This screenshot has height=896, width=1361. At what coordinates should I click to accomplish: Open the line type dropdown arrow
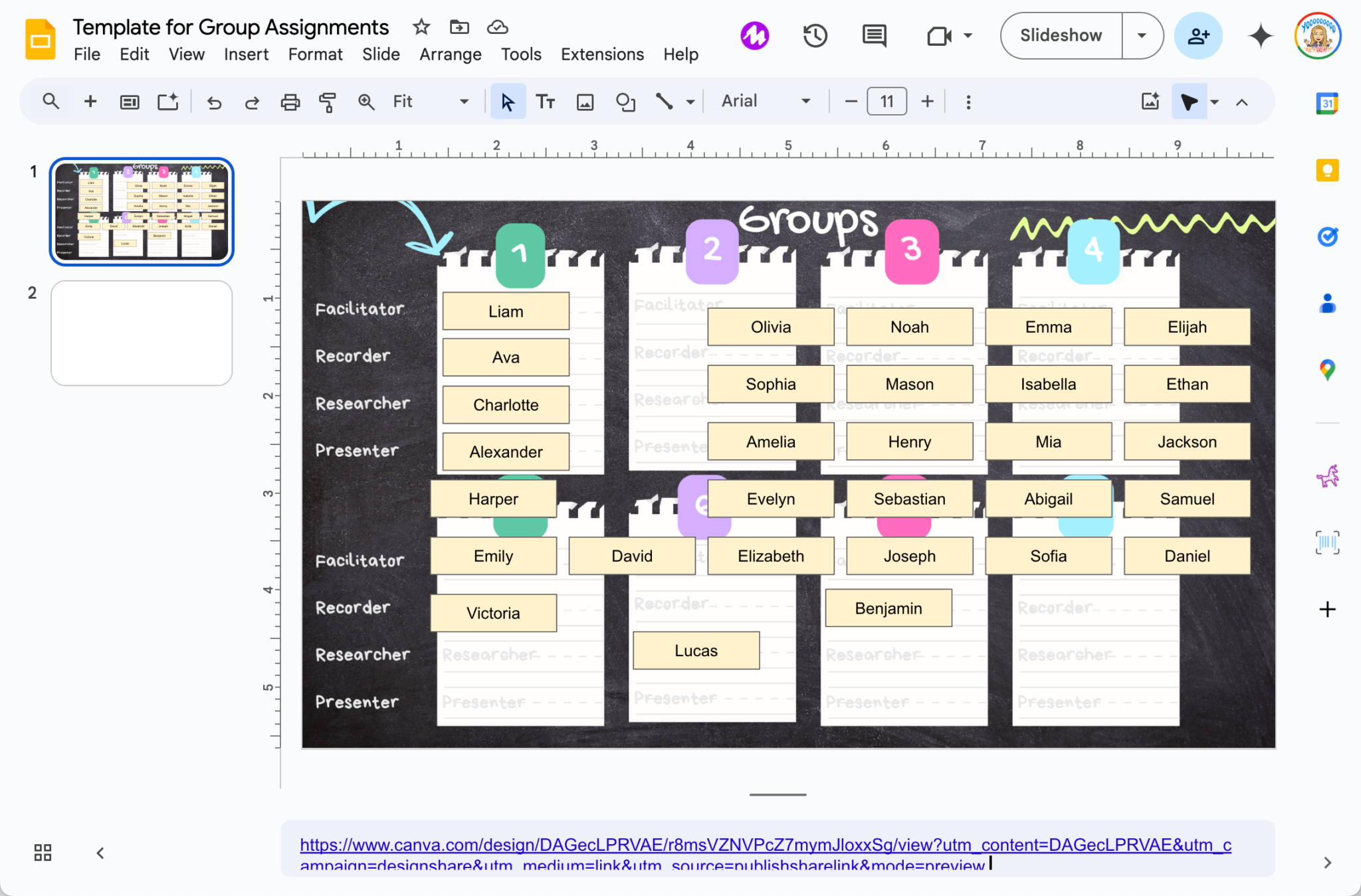pos(690,102)
